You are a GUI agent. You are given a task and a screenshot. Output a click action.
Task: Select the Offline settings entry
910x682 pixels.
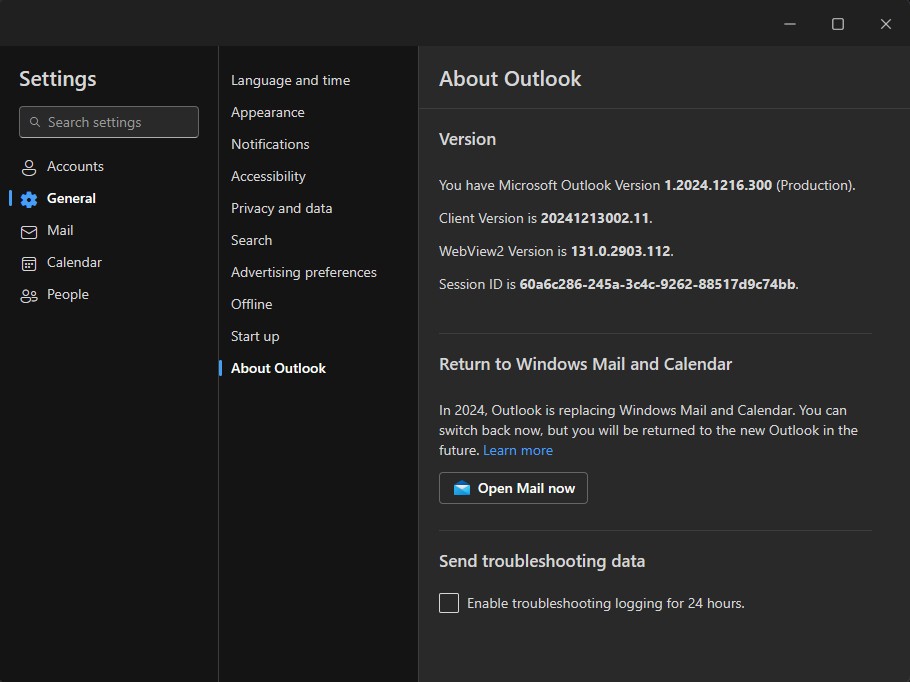(x=251, y=304)
